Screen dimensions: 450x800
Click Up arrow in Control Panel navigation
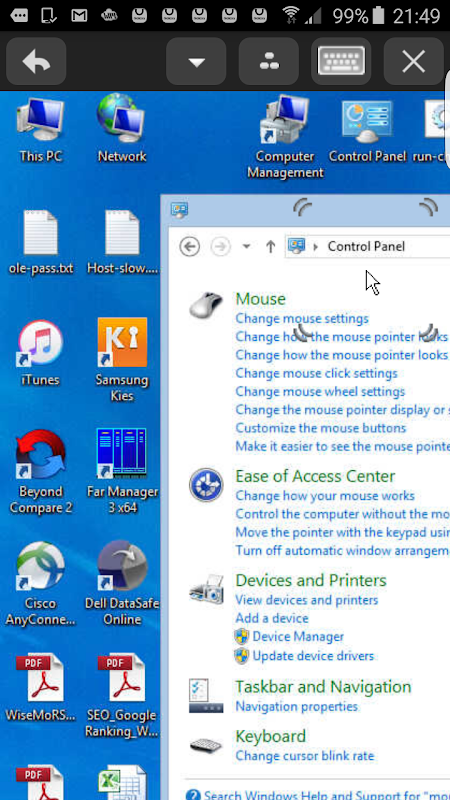(270, 247)
